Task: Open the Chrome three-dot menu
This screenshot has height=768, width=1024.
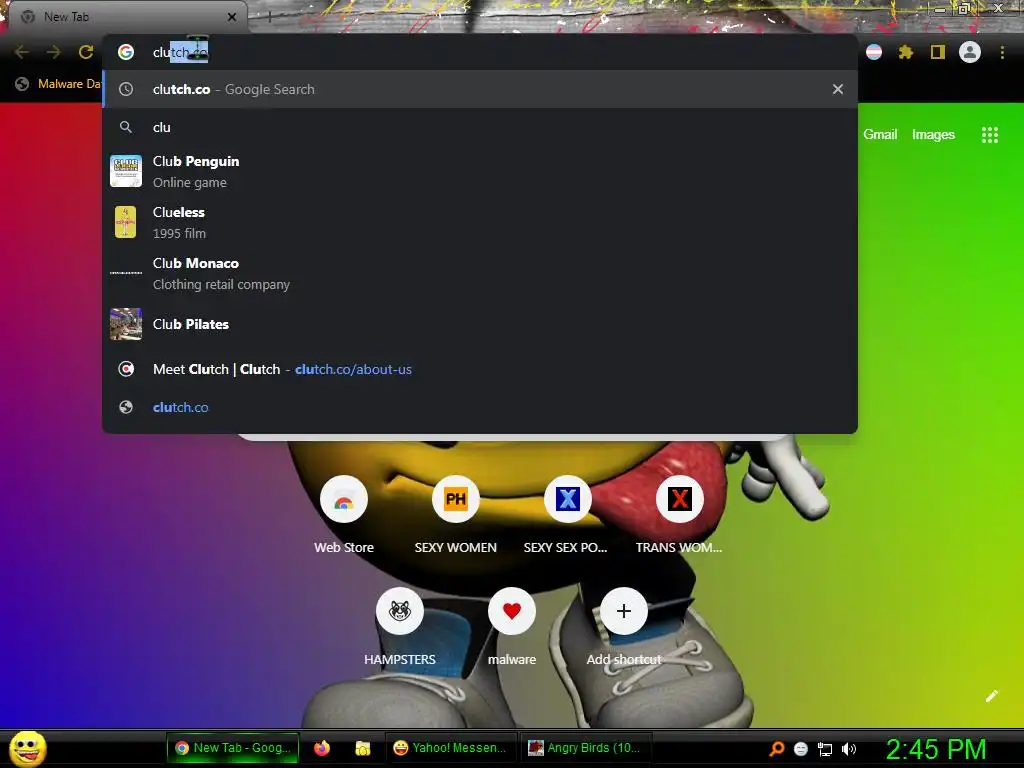Action: click(1002, 52)
